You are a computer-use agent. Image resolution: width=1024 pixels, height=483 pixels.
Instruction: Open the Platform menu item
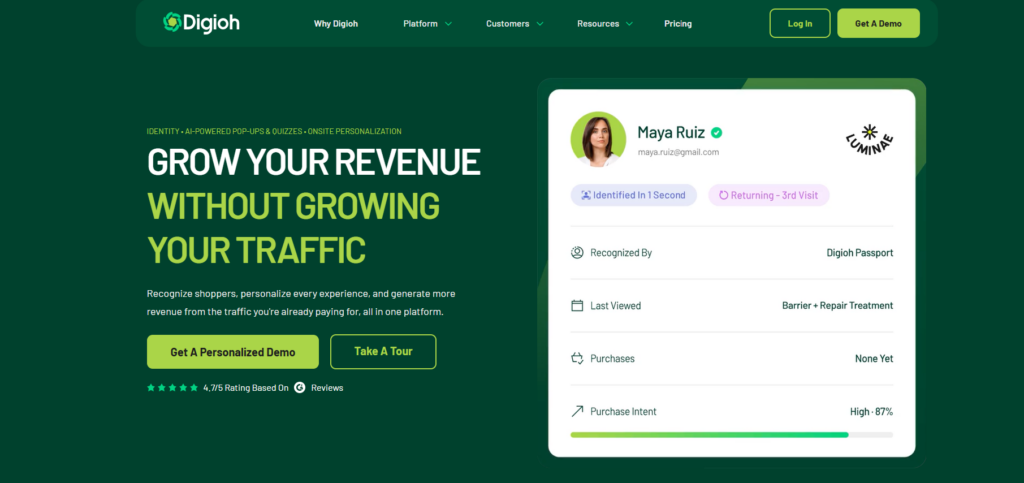(421, 23)
